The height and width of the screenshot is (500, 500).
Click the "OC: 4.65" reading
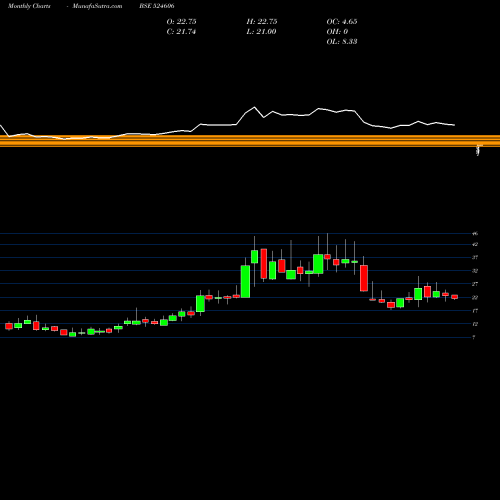coord(342,22)
